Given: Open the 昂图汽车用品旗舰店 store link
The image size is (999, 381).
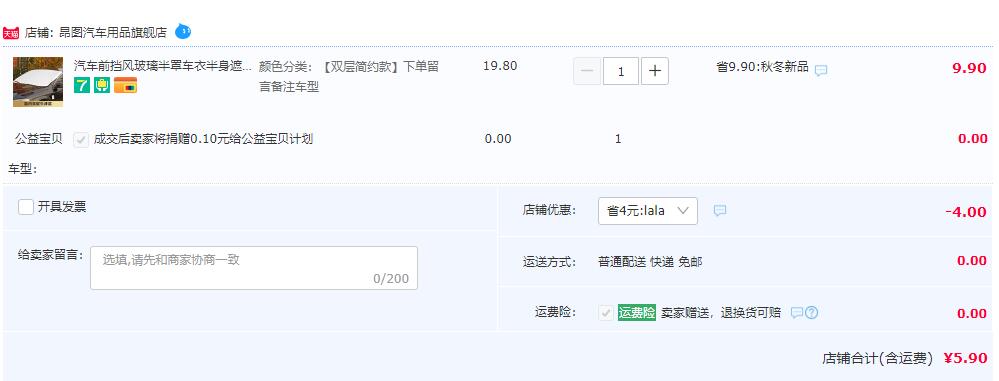Looking at the screenshot, I should pos(113,32).
